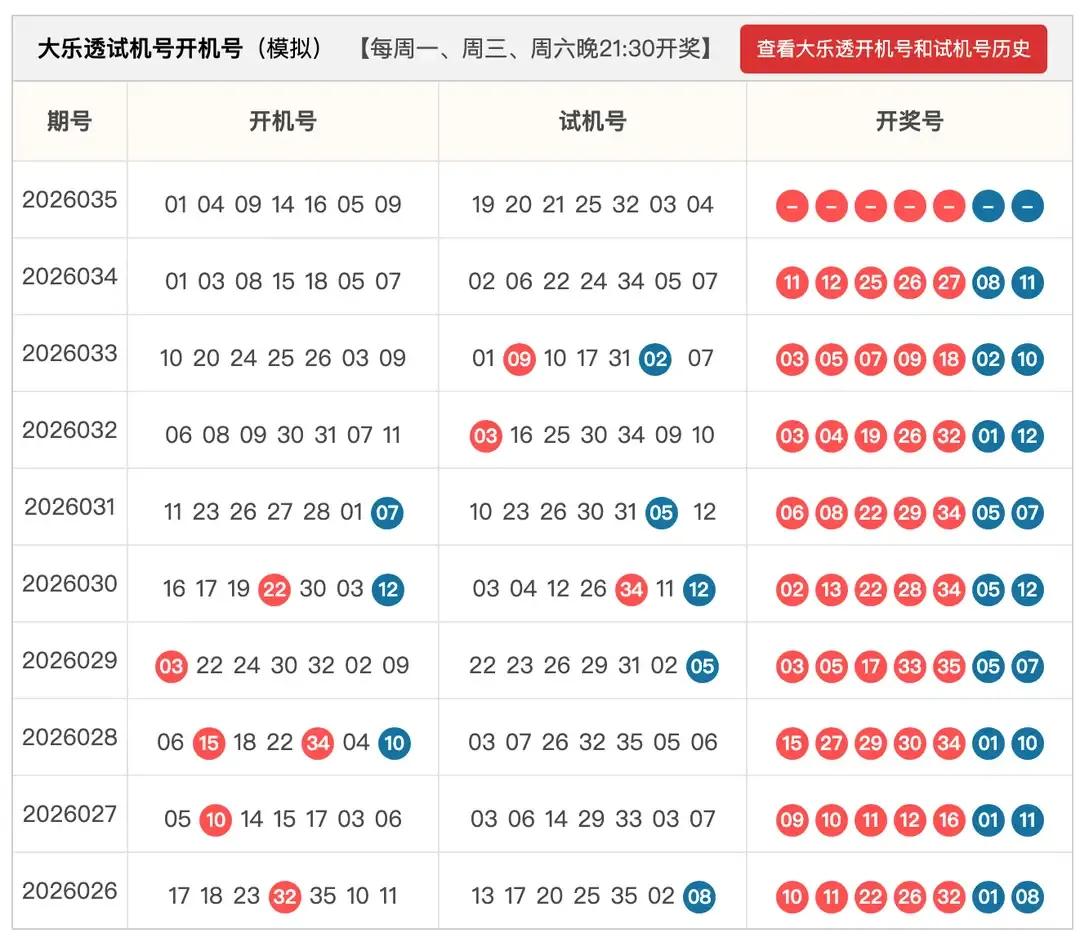The height and width of the screenshot is (938, 1080).
Task: Click blue ball 08 in 2026034 开奖号
Action: point(988,282)
